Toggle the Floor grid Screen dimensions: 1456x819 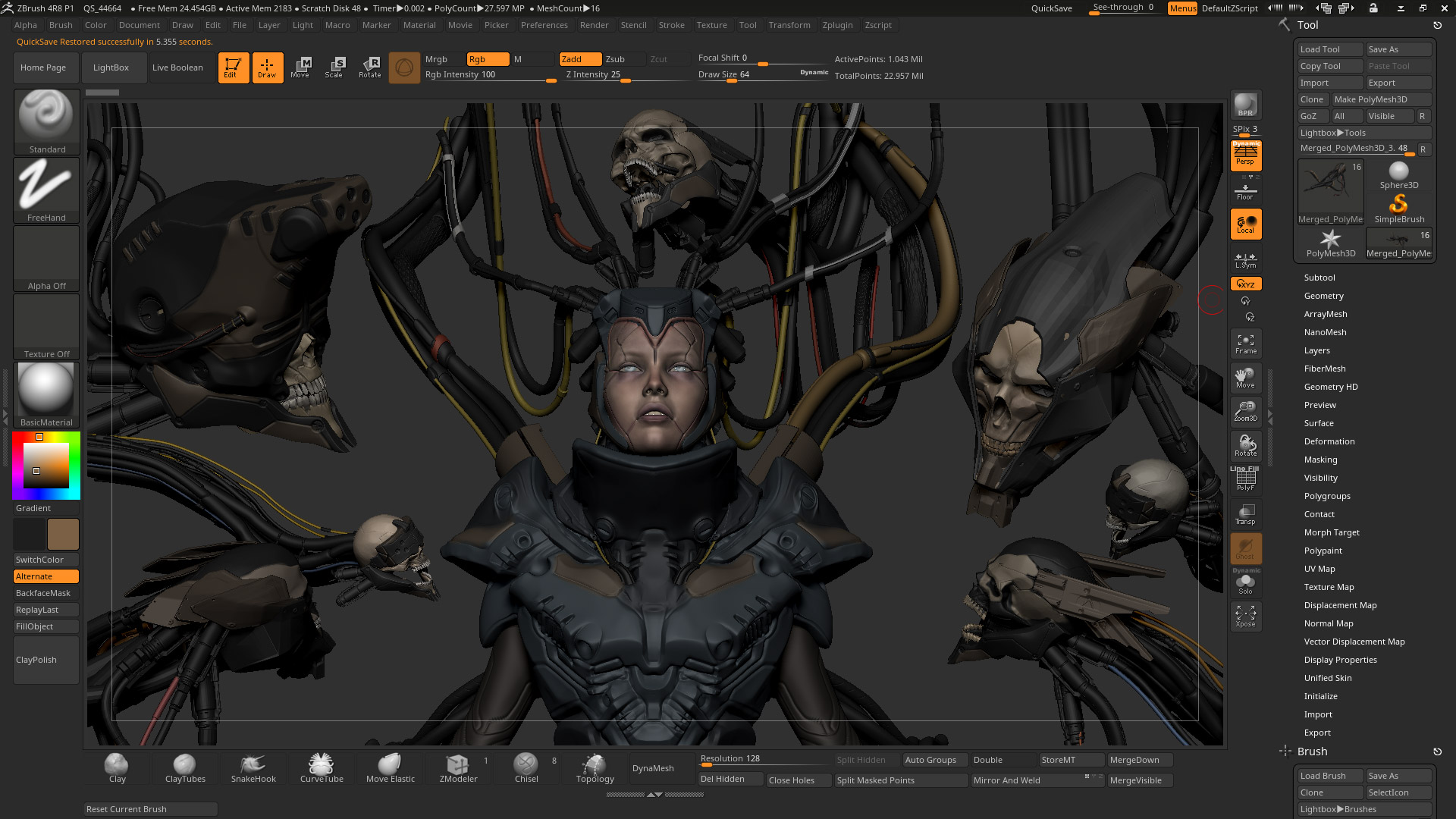tap(1246, 190)
